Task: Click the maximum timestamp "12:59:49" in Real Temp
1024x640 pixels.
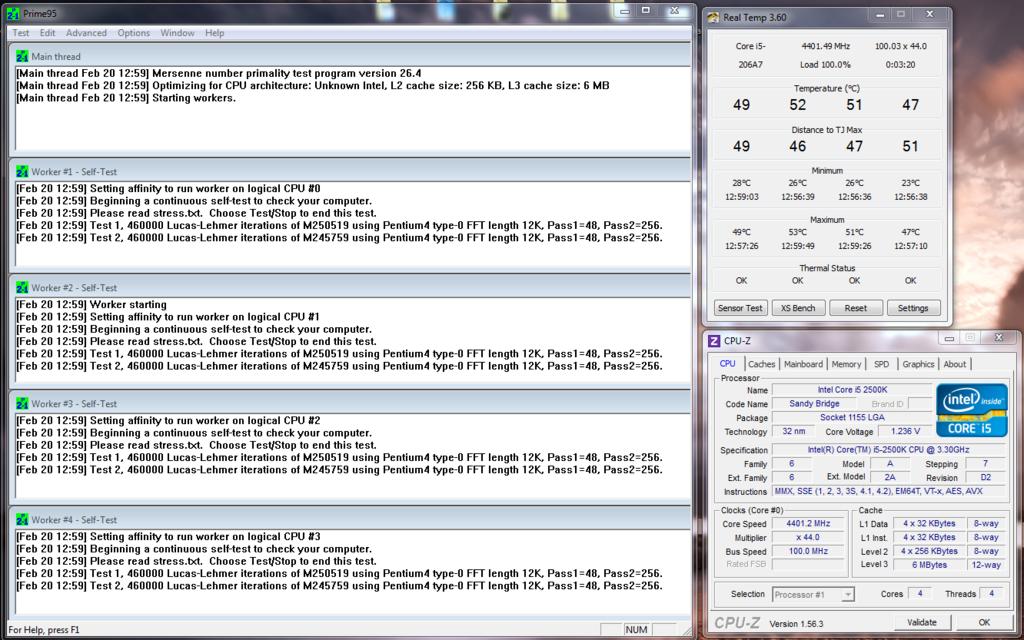Action: pyautogui.click(x=797, y=246)
